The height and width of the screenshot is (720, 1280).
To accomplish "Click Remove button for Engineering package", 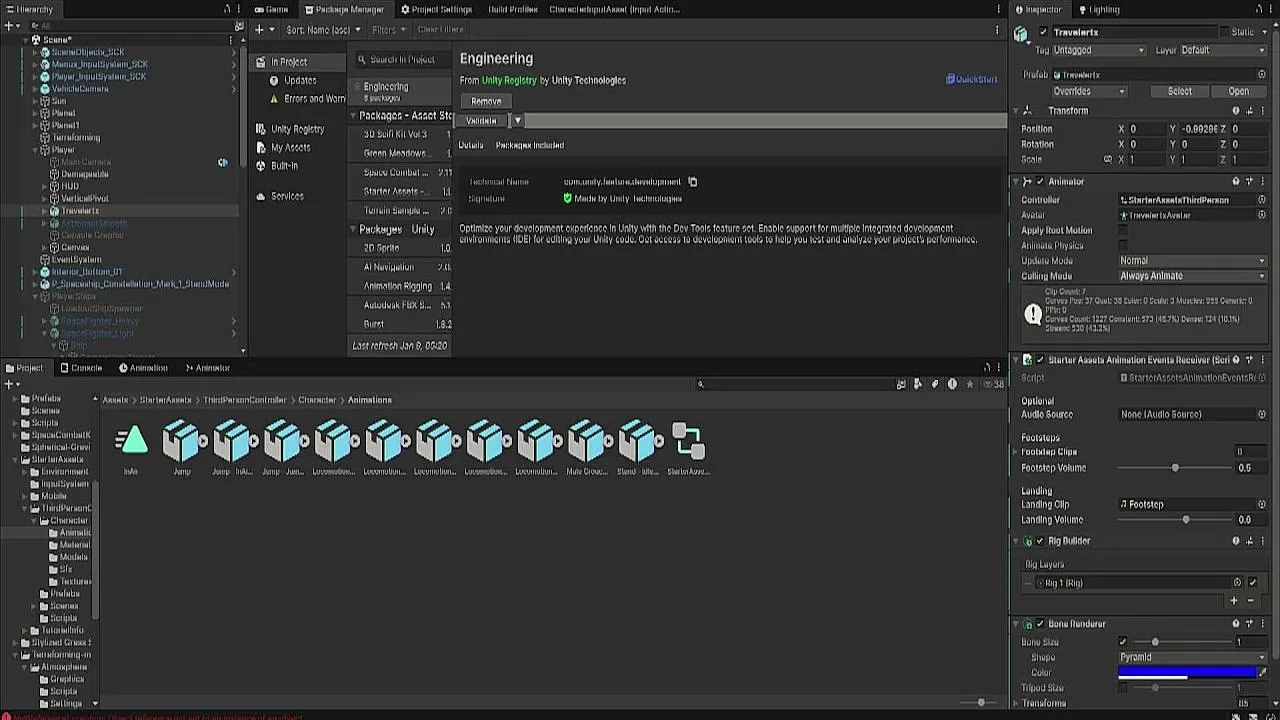I will [x=486, y=101].
